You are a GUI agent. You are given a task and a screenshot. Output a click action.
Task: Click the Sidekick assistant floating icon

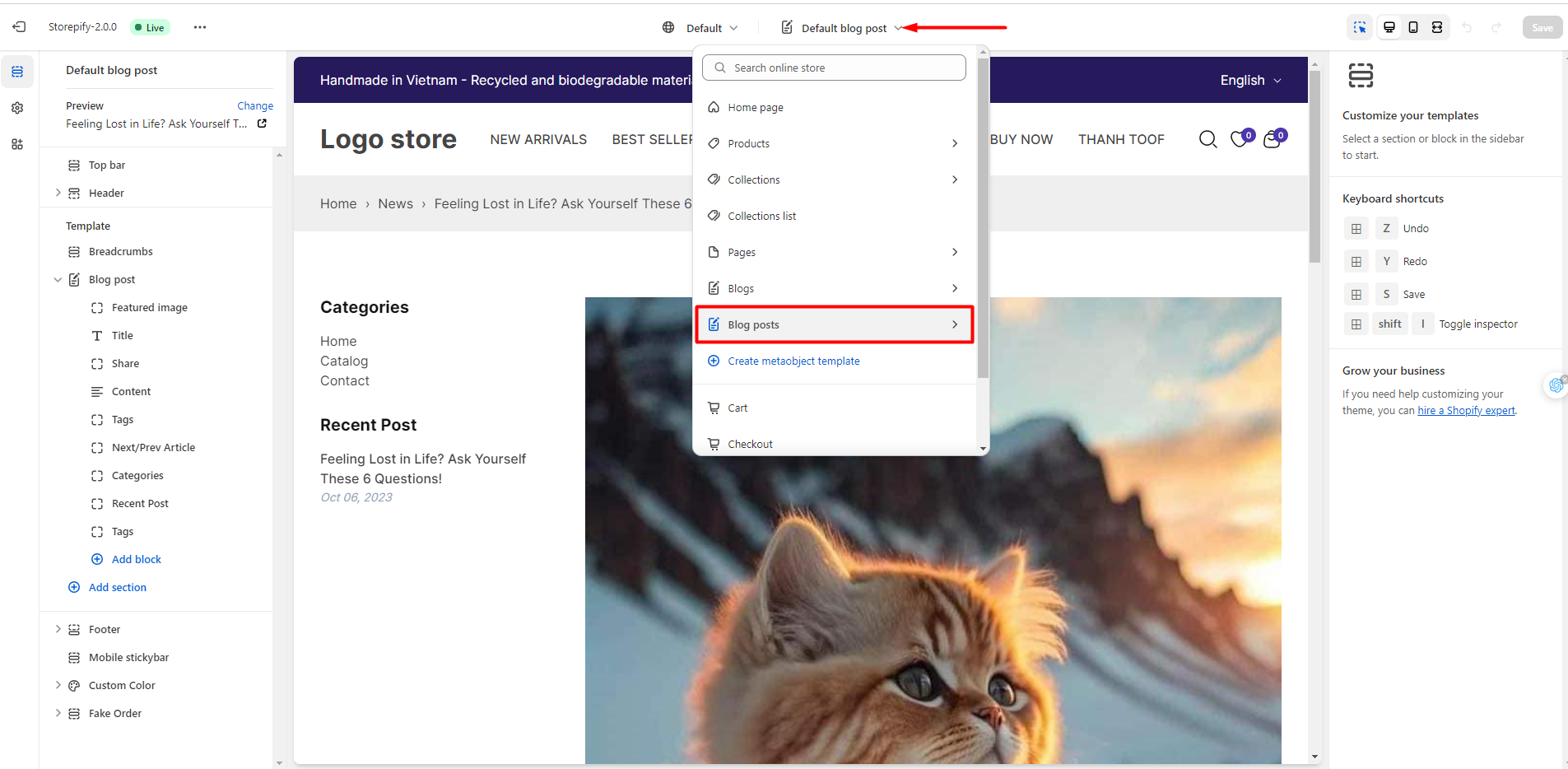[x=1556, y=384]
